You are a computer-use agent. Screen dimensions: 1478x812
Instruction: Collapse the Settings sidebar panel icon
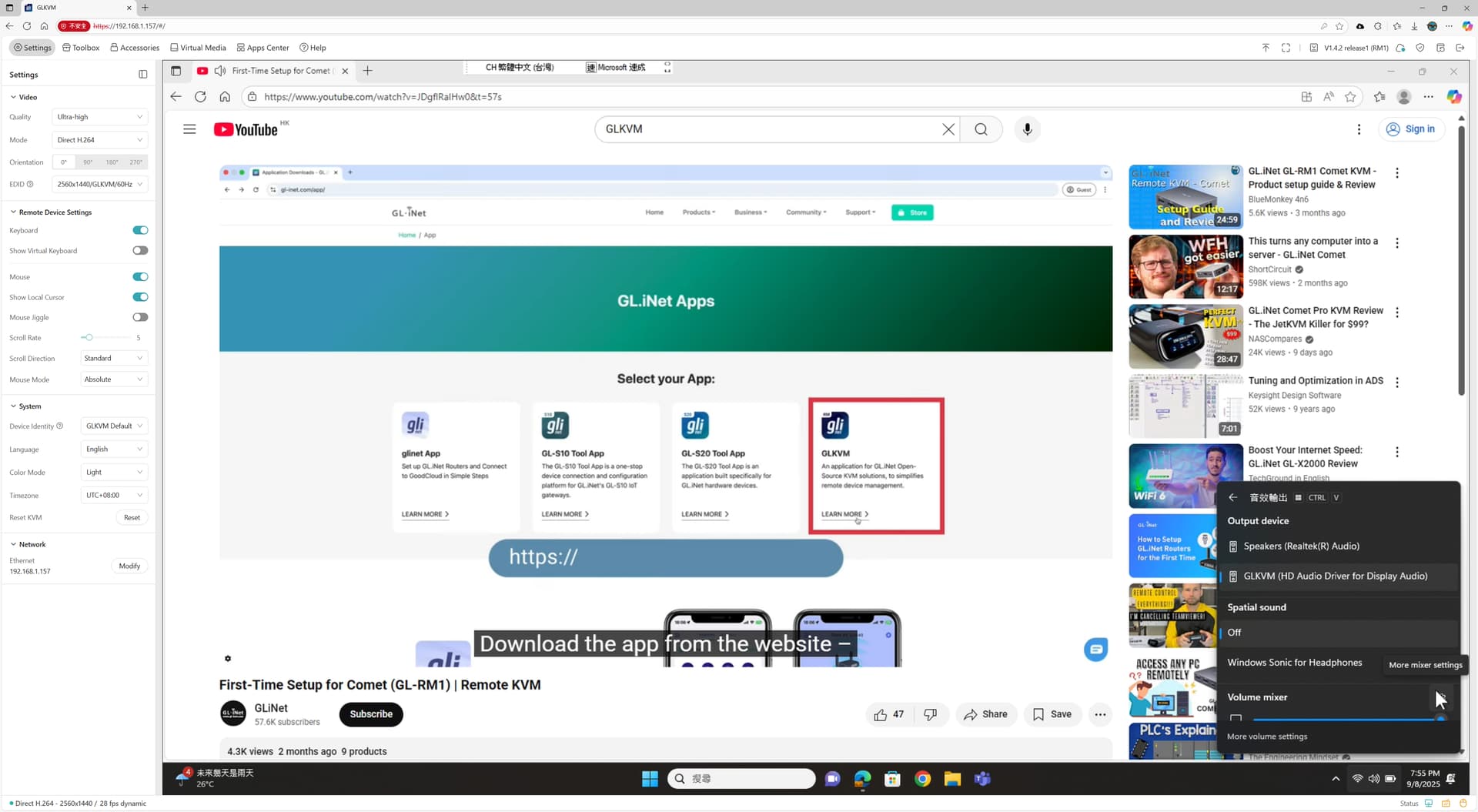click(142, 75)
